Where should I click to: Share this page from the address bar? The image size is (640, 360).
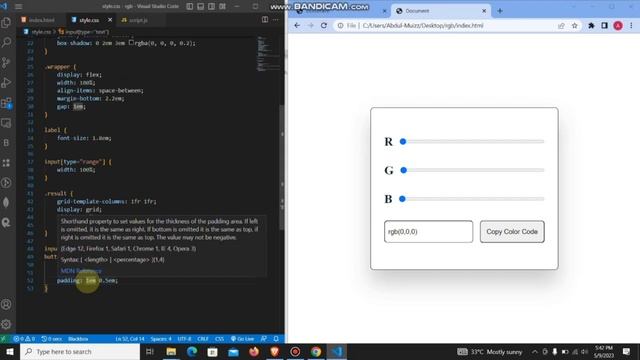point(561,25)
